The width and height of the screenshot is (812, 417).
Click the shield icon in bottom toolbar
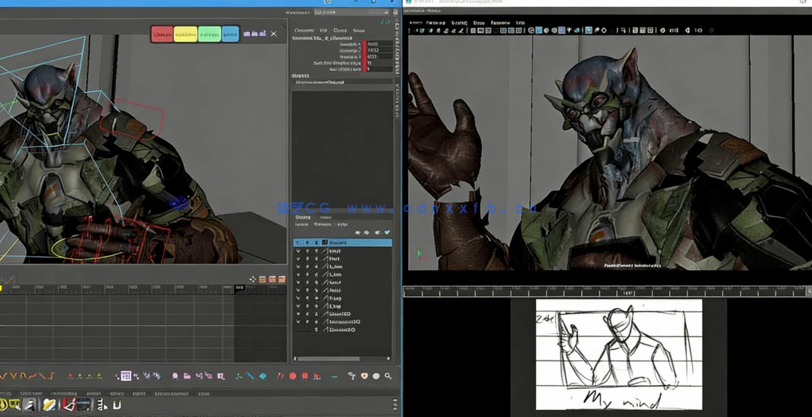click(x=364, y=377)
